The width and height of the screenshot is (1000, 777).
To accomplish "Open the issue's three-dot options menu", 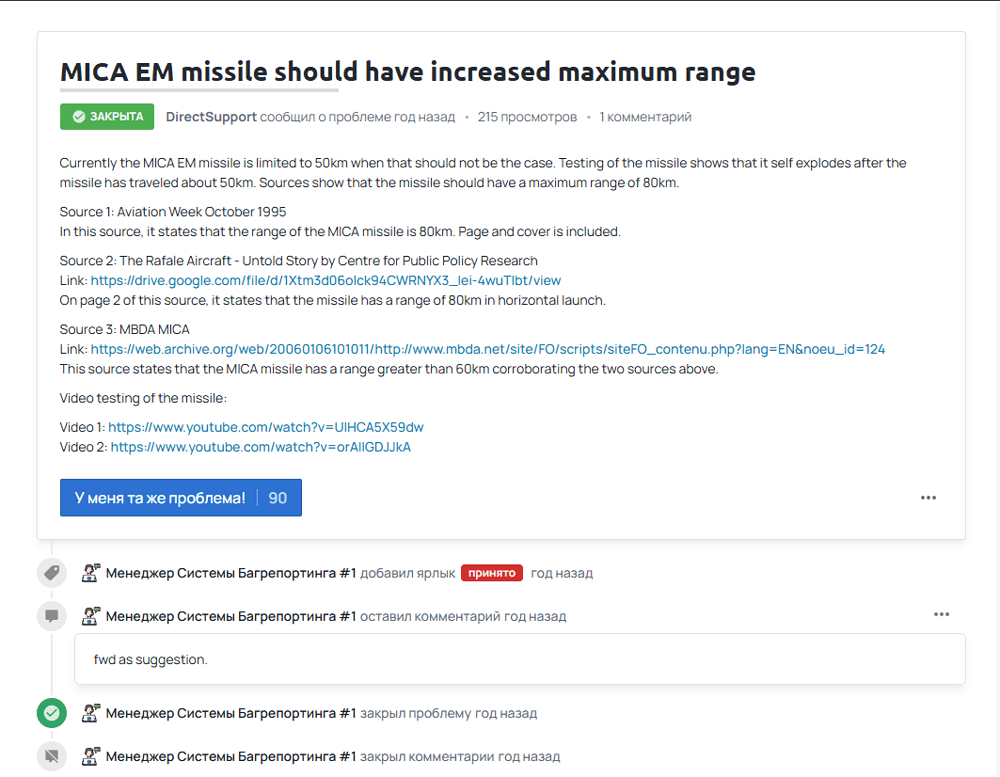I will (x=928, y=498).
